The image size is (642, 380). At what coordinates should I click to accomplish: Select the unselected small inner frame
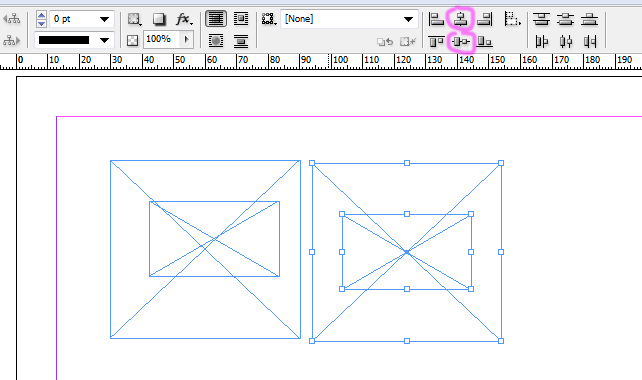coord(215,239)
